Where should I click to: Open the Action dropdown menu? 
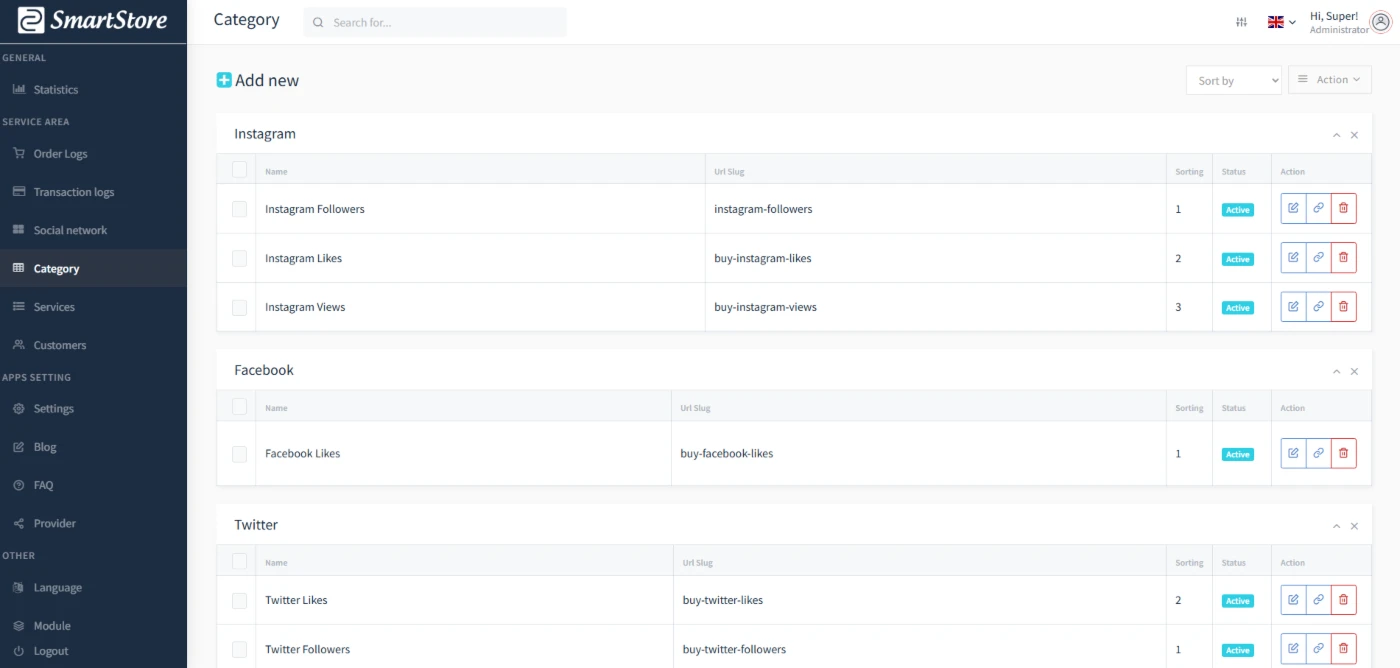pos(1329,80)
